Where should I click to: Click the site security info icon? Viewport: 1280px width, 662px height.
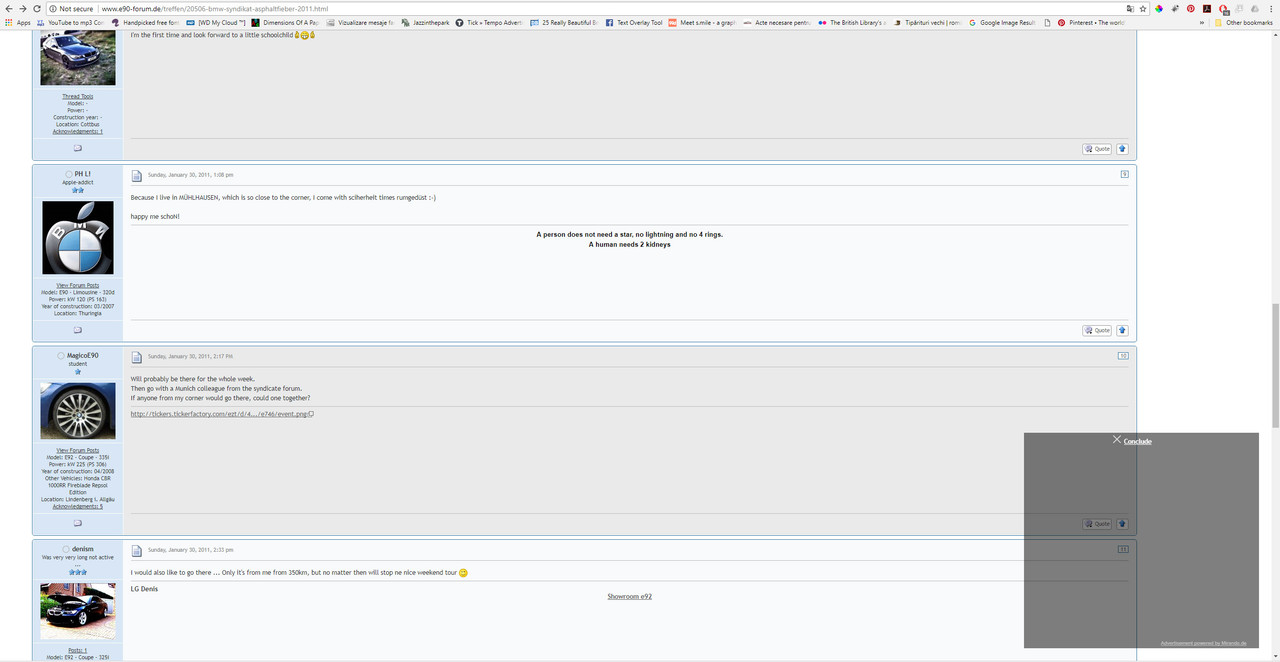pyautogui.click(x=53, y=8)
